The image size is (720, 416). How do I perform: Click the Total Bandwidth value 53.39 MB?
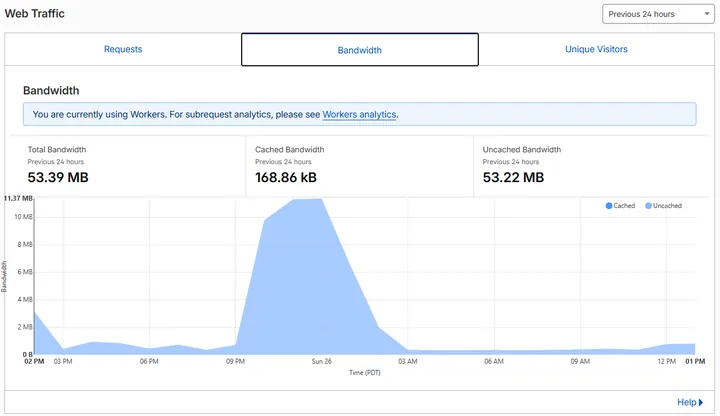[x=58, y=177]
